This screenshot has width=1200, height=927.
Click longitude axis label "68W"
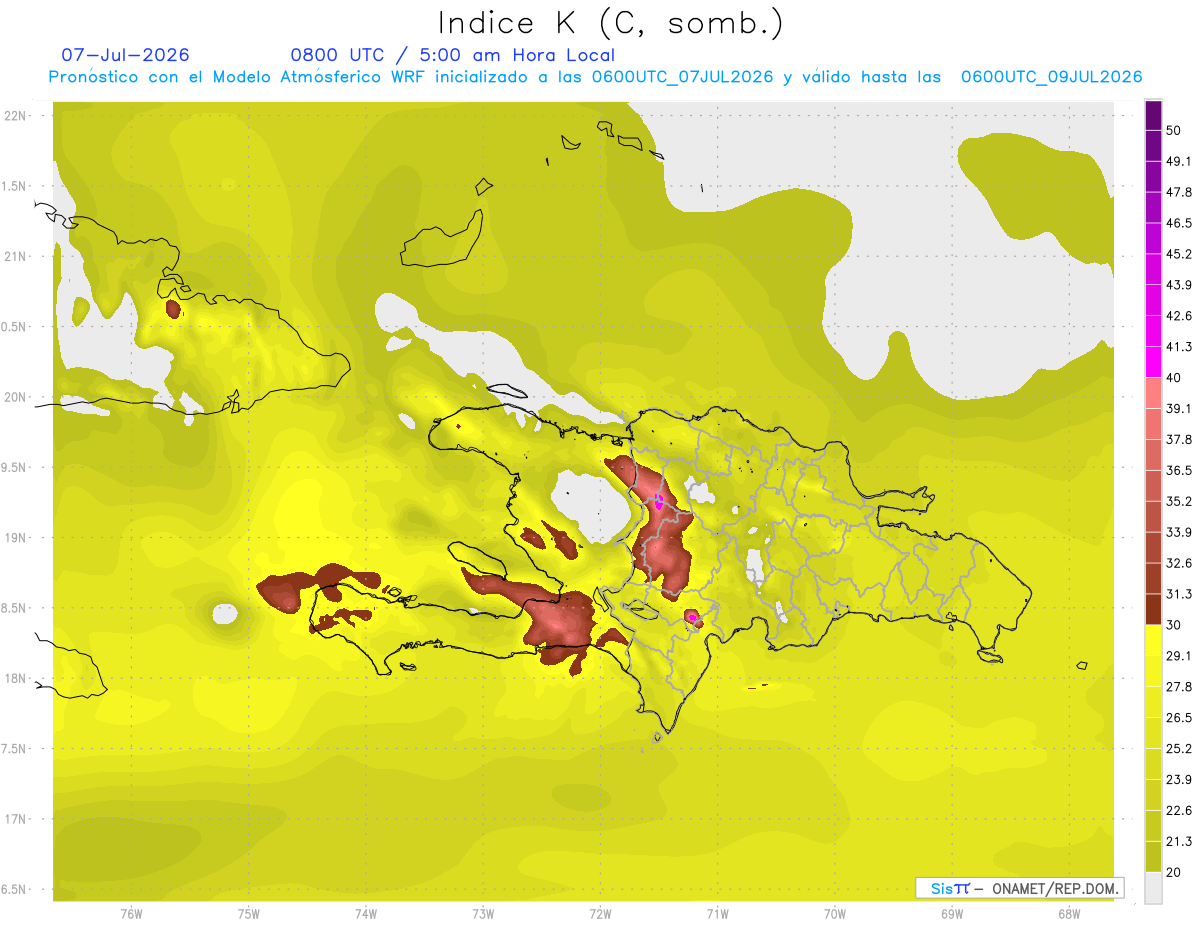(x=1069, y=914)
